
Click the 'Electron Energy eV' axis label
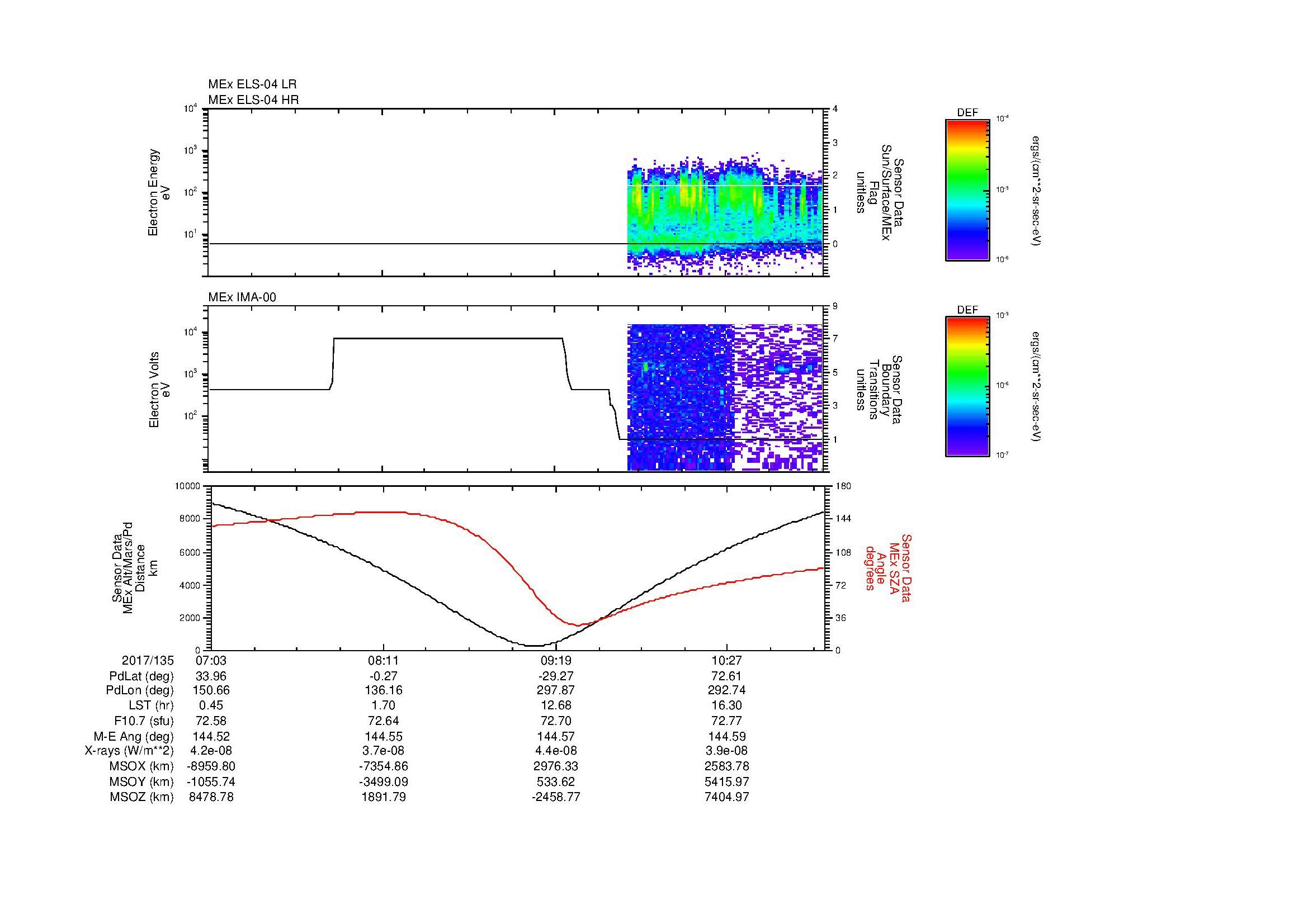tap(160, 192)
